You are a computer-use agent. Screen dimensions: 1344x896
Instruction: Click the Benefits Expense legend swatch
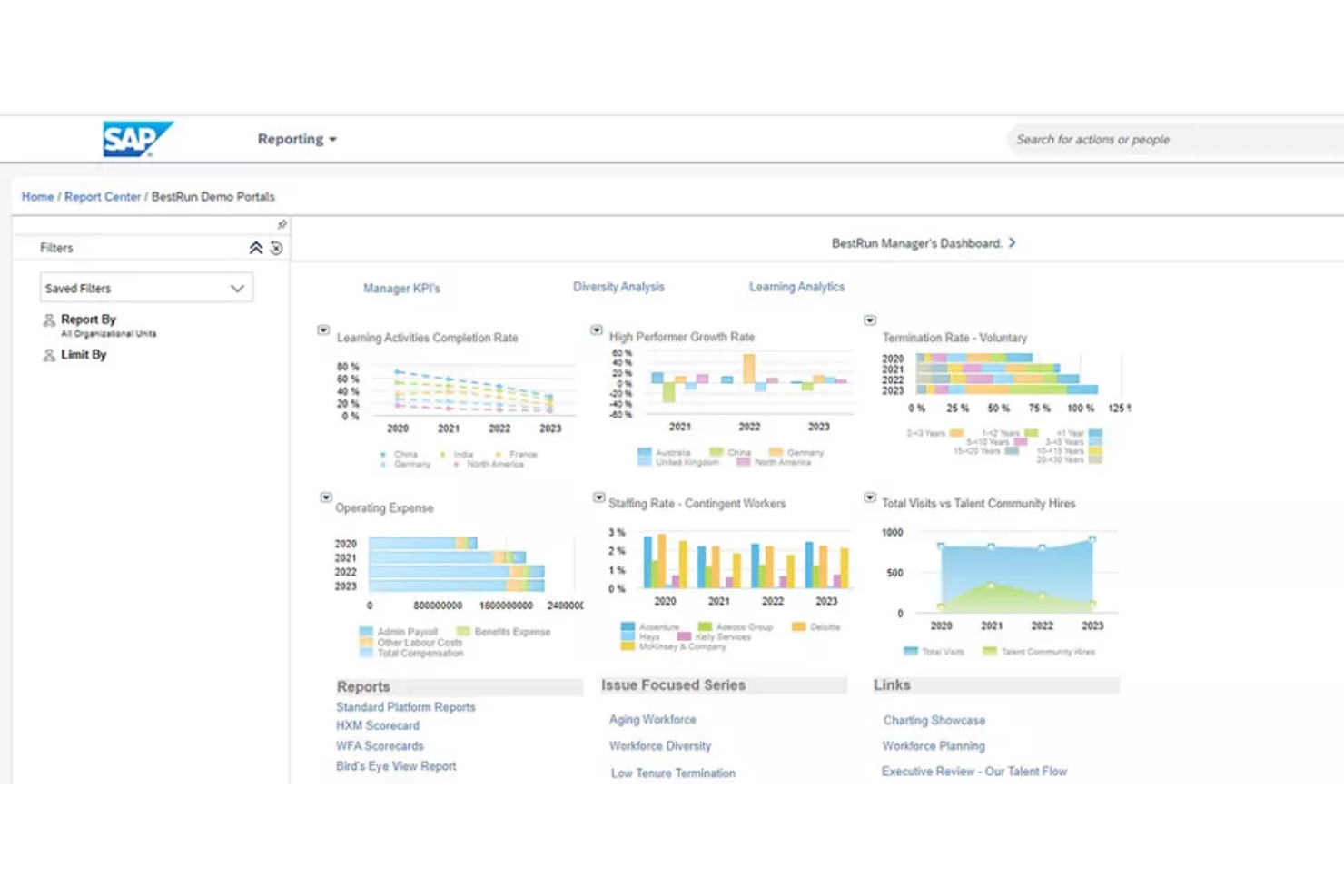463,631
